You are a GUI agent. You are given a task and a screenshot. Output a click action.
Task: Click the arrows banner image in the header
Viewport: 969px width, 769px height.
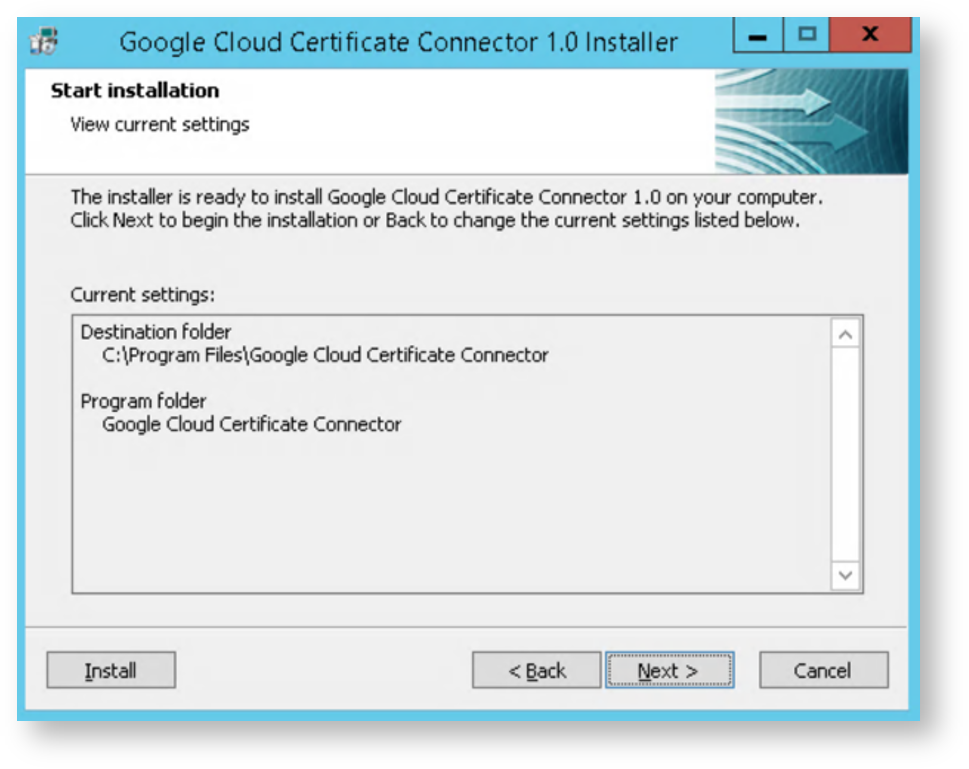pyautogui.click(x=811, y=121)
